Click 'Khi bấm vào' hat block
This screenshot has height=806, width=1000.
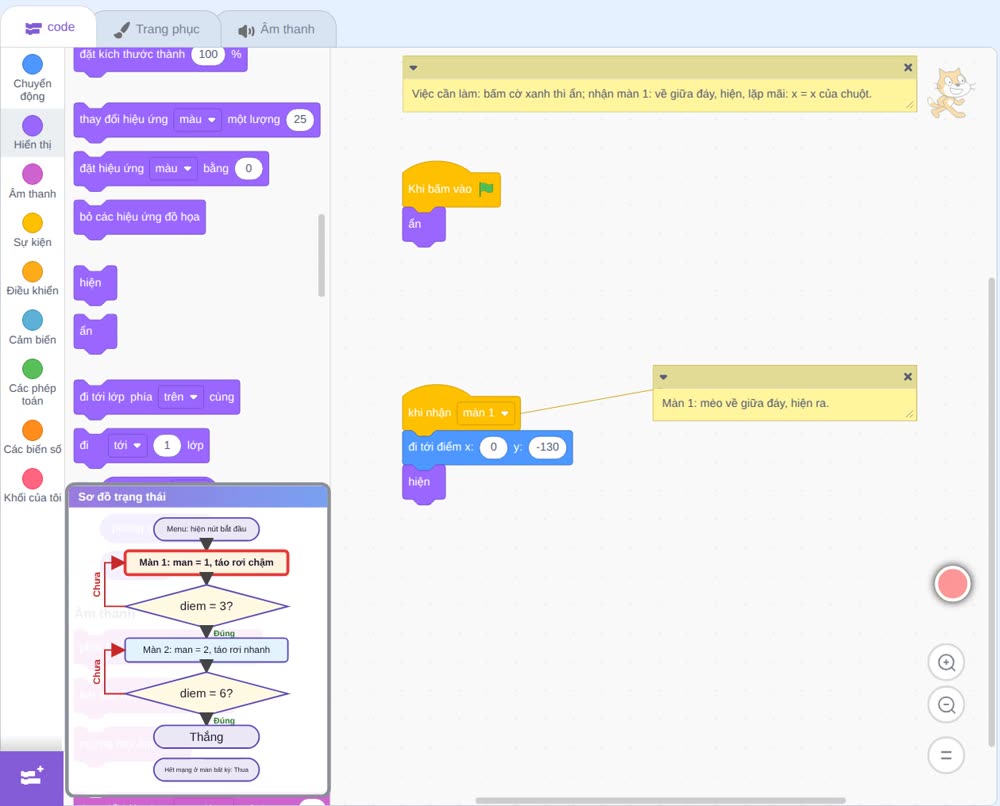[450, 186]
